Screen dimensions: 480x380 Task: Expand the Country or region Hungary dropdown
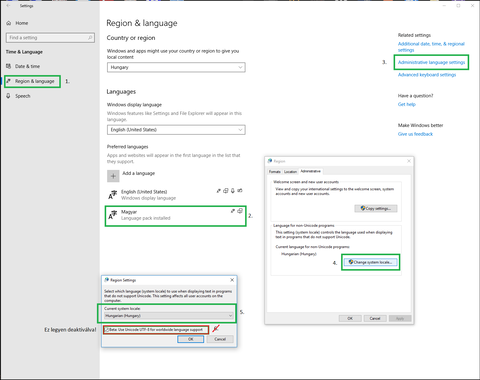(176, 67)
